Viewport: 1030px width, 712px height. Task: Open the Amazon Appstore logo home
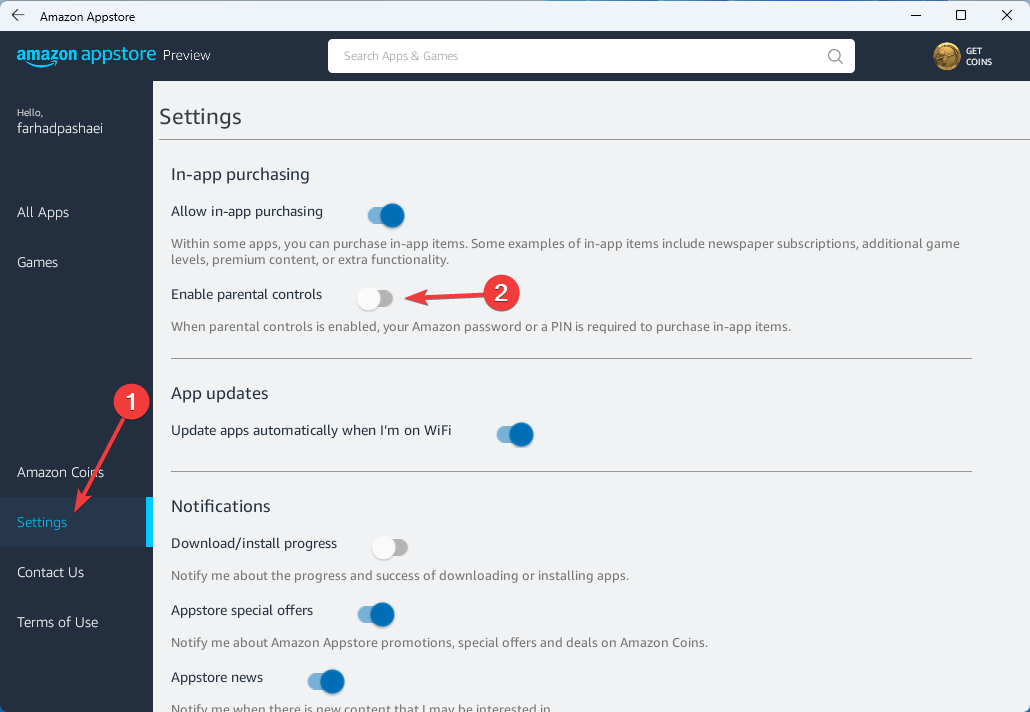[86, 55]
